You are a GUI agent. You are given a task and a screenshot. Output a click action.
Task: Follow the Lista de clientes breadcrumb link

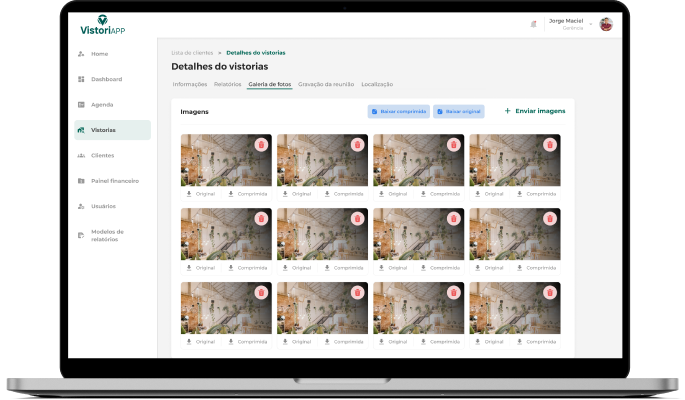[192, 52]
